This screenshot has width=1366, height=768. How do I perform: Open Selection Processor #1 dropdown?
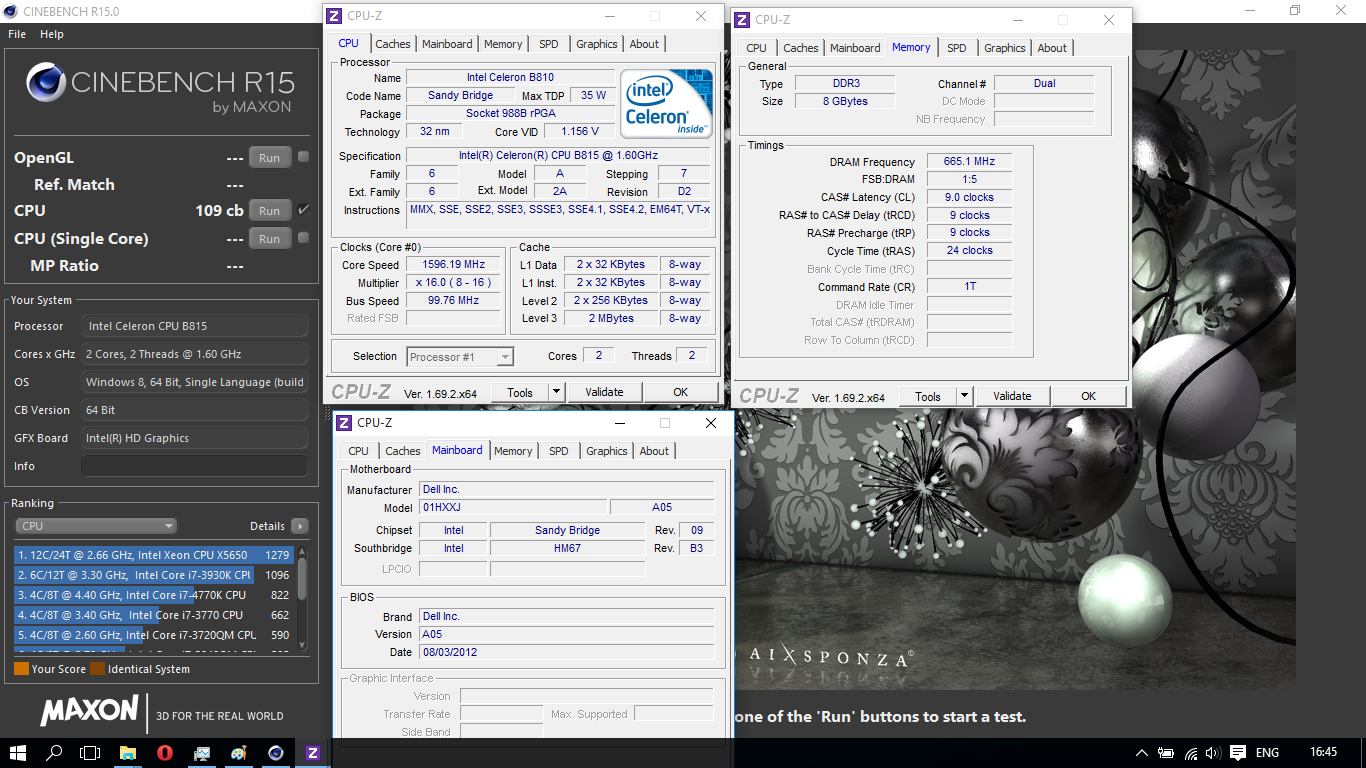pyautogui.click(x=460, y=357)
